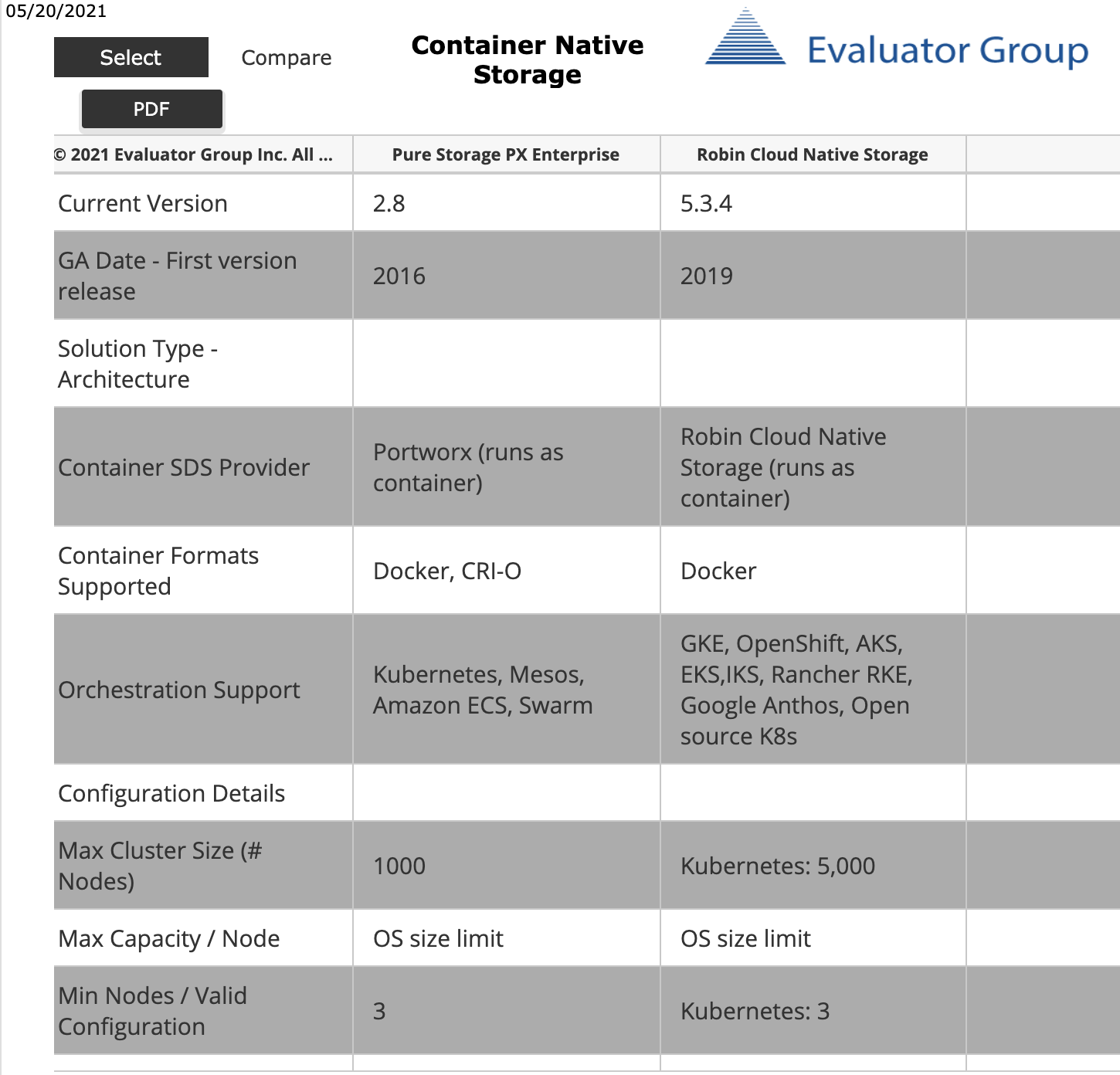Click the GA Date row label
This screenshot has height=1075, width=1120.
[178, 275]
